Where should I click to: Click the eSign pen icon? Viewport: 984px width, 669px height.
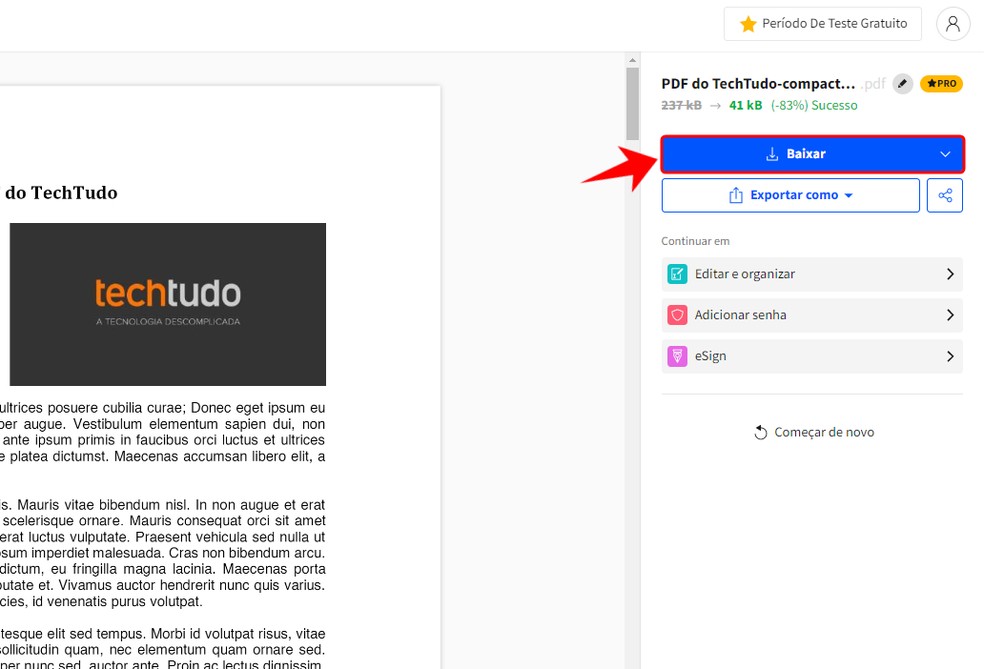coord(676,356)
